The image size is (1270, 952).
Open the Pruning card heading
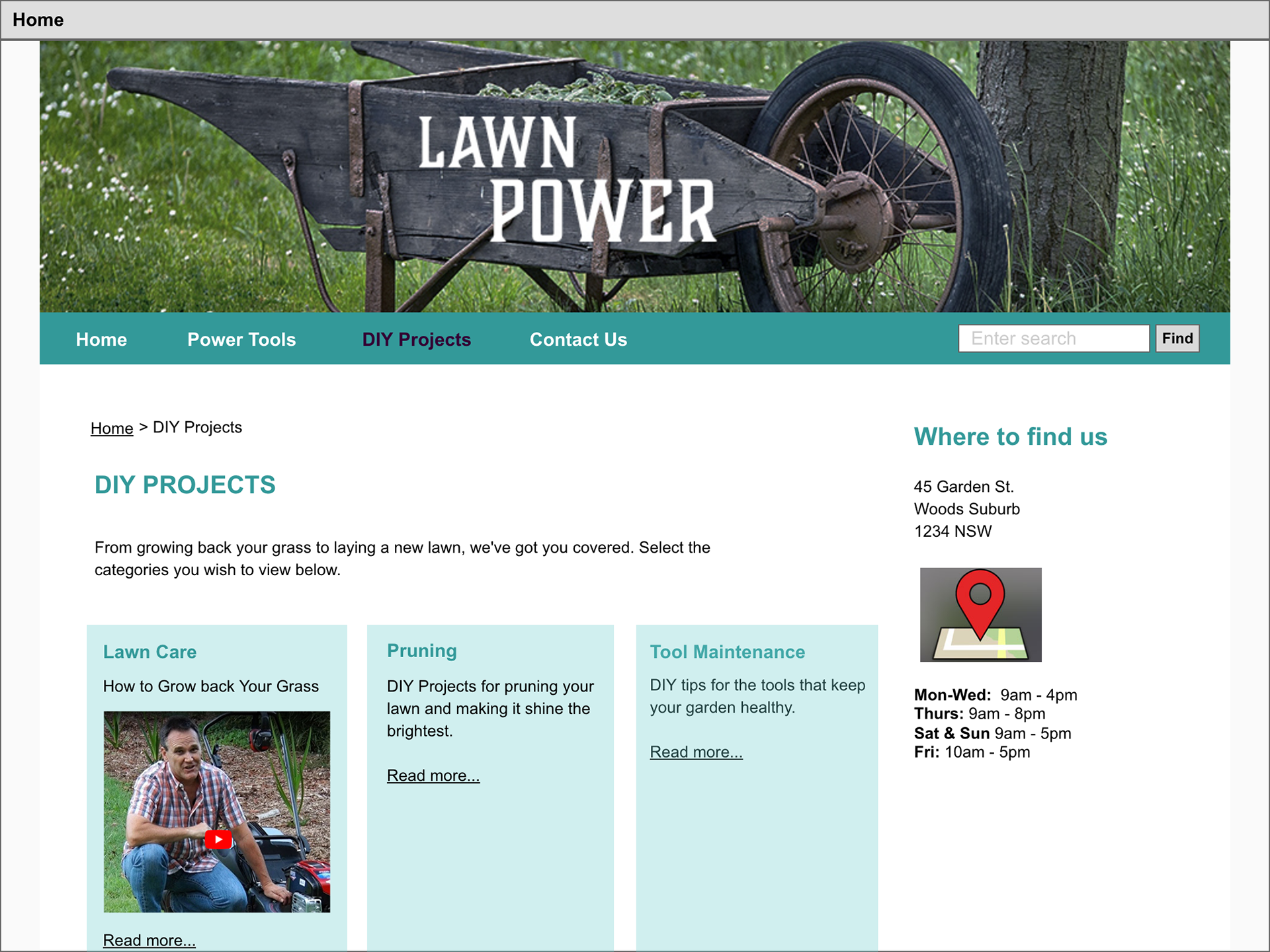(x=422, y=651)
